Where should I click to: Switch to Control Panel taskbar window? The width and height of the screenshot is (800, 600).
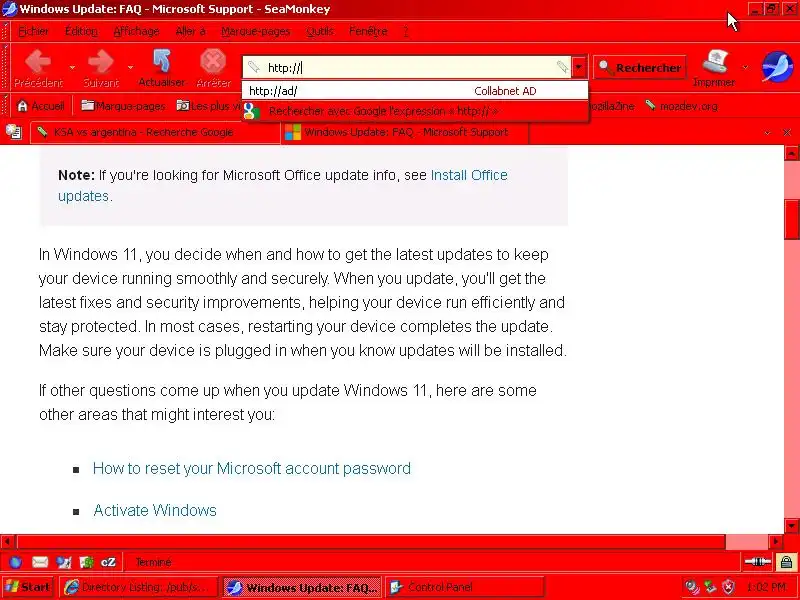tap(464, 587)
